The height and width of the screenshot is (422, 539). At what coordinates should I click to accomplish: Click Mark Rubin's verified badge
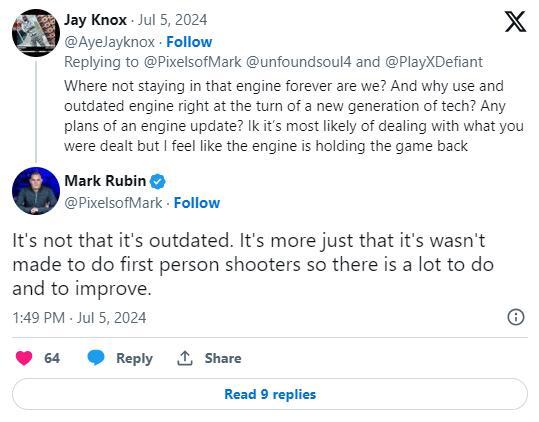click(x=157, y=181)
